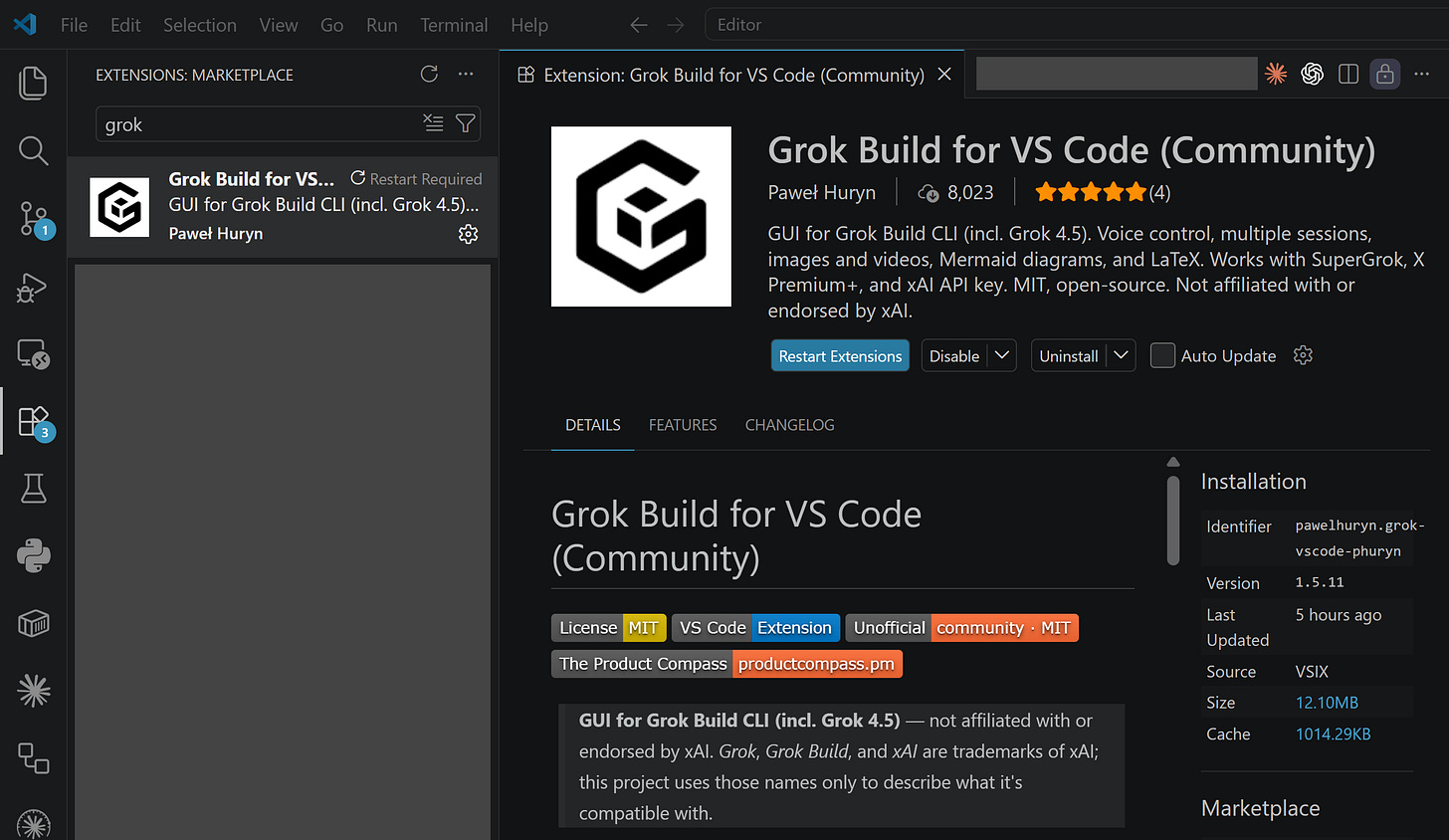Close the Grok Build extension editor tab
This screenshot has width=1449, height=840.
coord(944,75)
